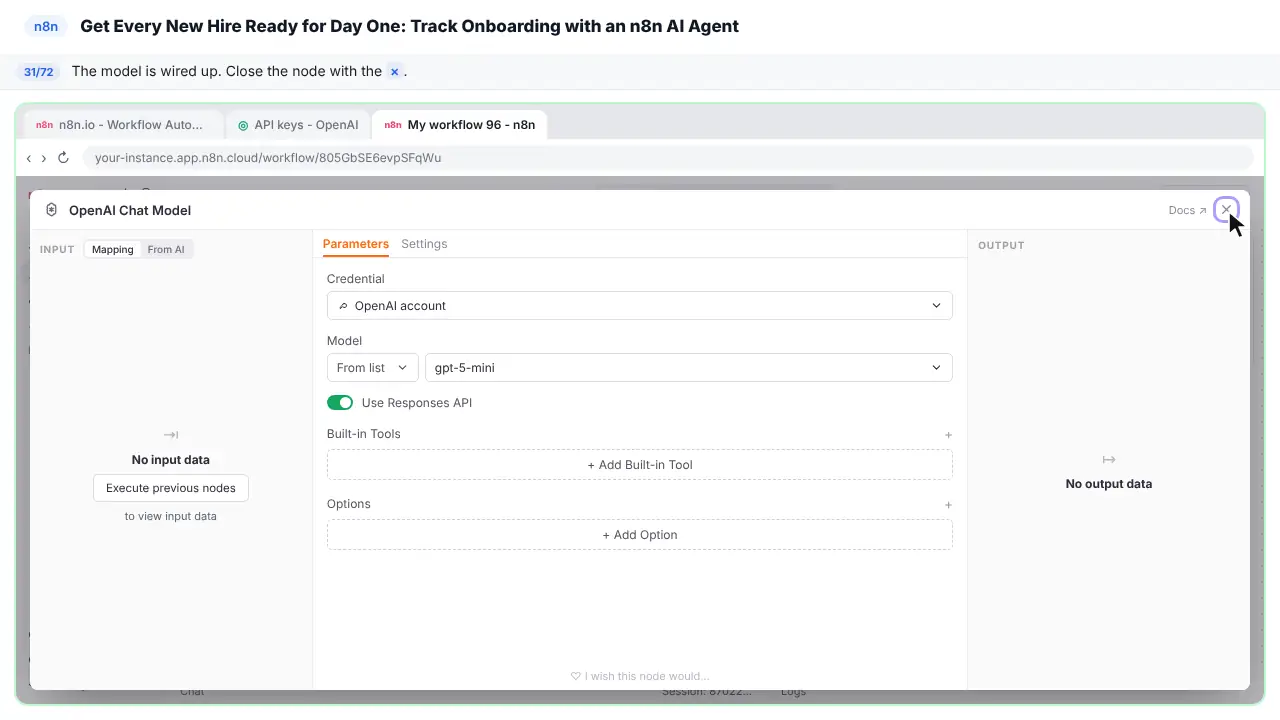The width and height of the screenshot is (1280, 720).
Task: Click the OpenAI Chat Model node icon
Action: click(51, 210)
